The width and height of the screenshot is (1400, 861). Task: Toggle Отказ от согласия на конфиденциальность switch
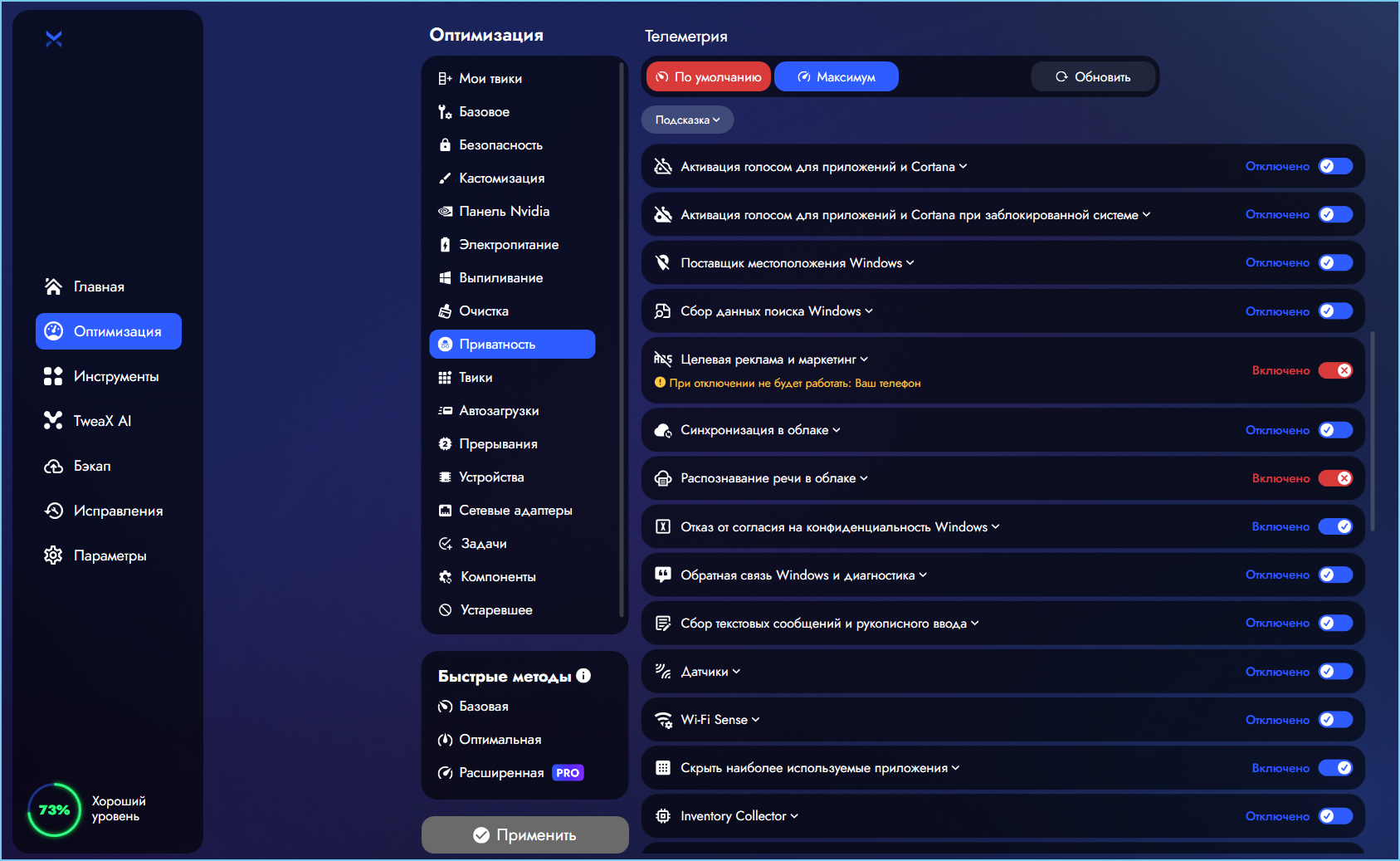pos(1335,526)
